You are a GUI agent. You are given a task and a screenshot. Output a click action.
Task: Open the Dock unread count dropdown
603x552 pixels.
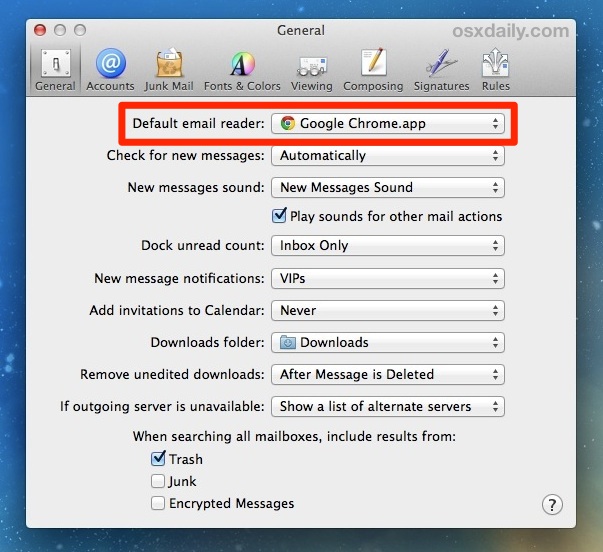(388, 245)
